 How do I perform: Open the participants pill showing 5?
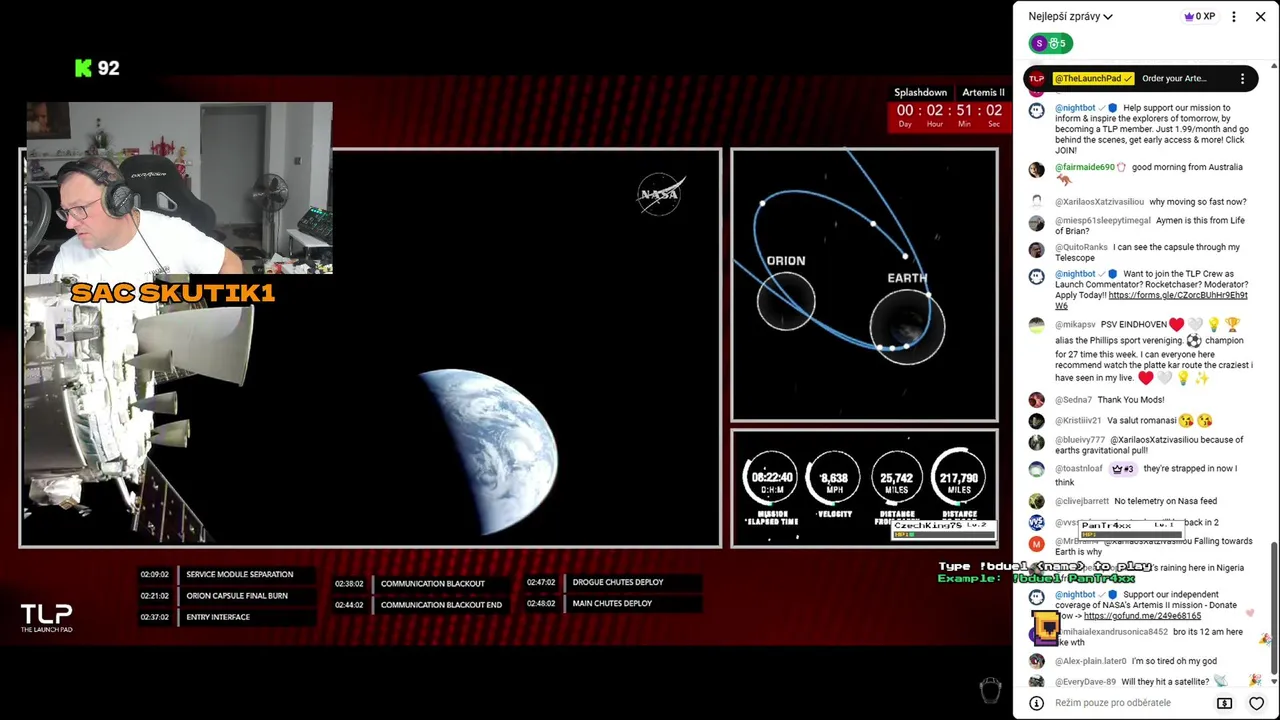pos(1051,43)
